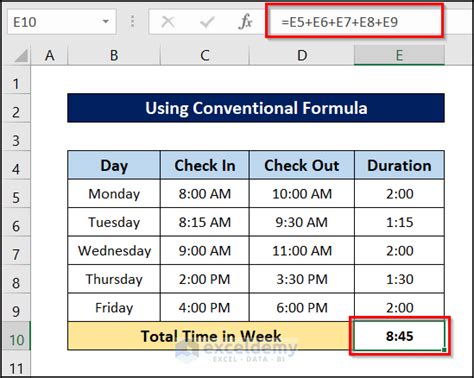Select the 'Tuesday' cell
The height and width of the screenshot is (378, 474).
tap(114, 222)
